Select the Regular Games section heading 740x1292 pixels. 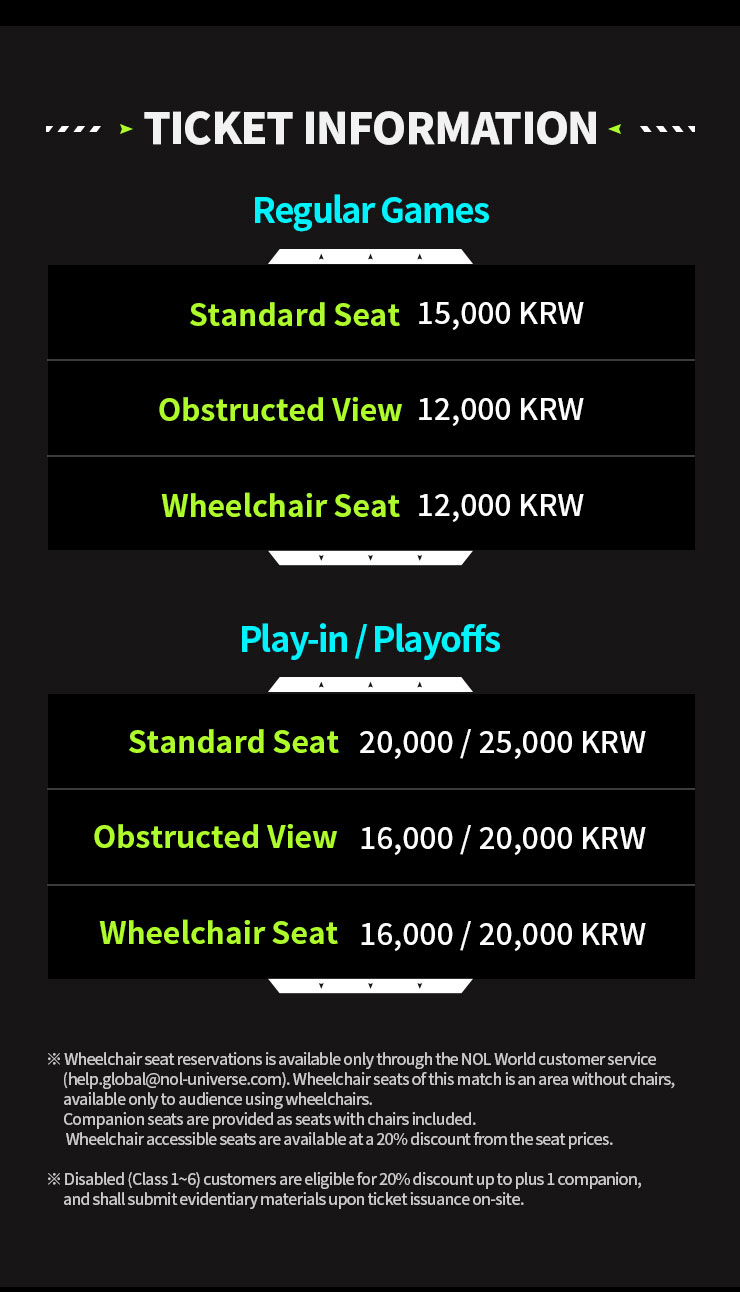[x=371, y=211]
